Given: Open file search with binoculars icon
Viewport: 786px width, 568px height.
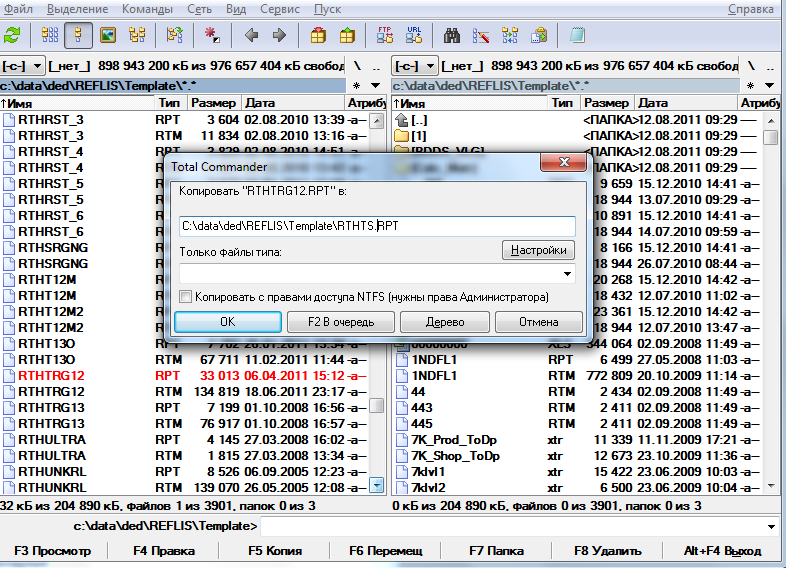Looking at the screenshot, I should pyautogui.click(x=452, y=35).
